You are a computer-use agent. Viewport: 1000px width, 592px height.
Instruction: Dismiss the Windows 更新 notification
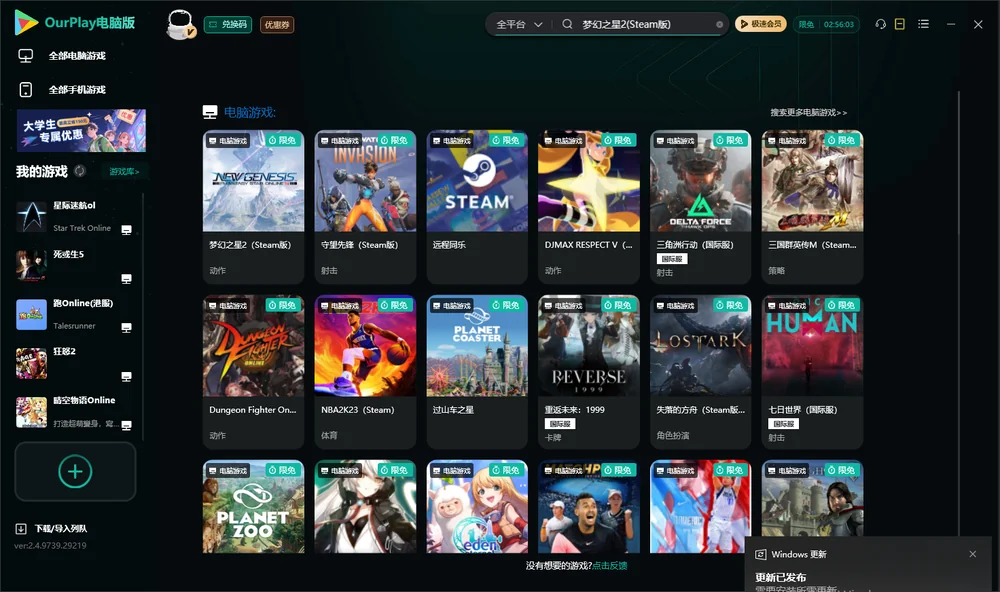point(973,554)
